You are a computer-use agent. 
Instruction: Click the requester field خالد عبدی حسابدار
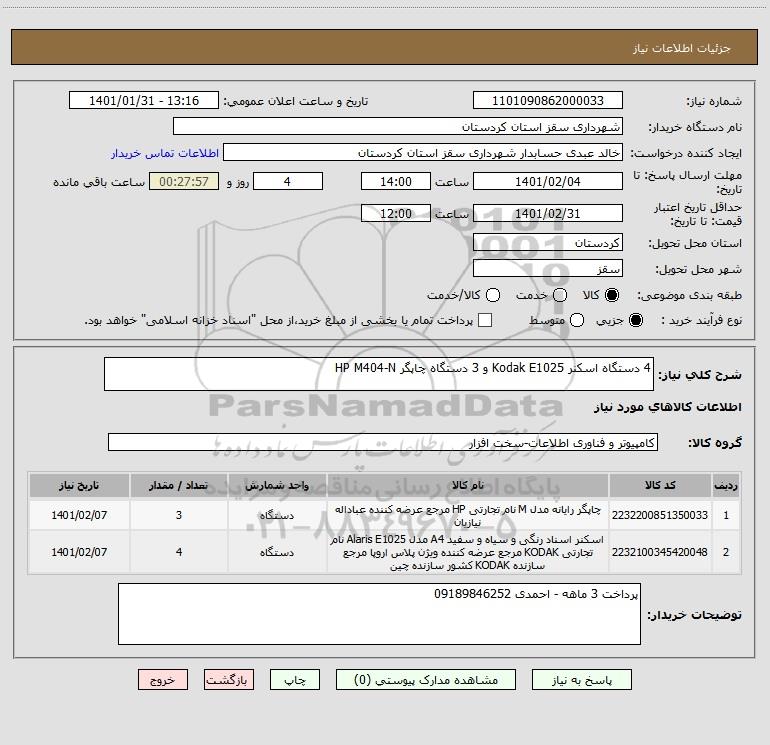(423, 152)
